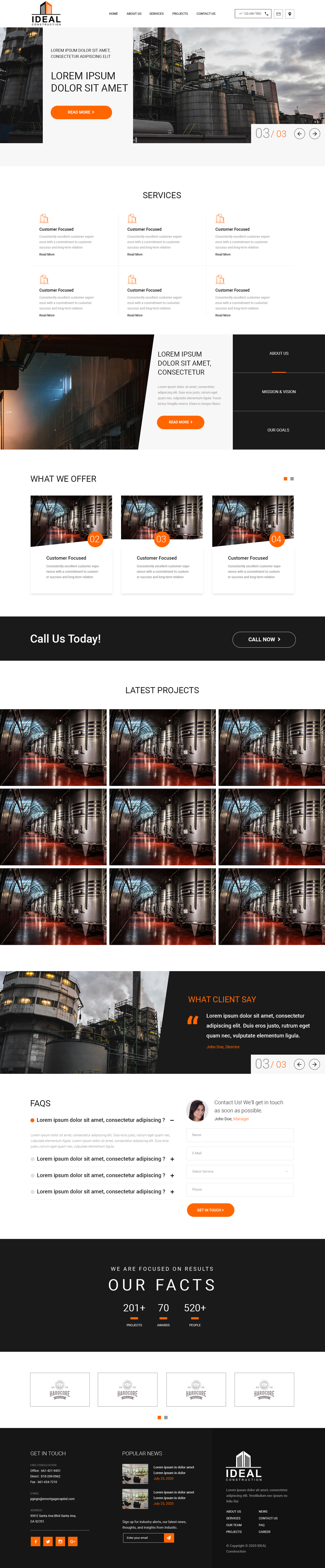Open the Google Plus icon in footer

72,1542
